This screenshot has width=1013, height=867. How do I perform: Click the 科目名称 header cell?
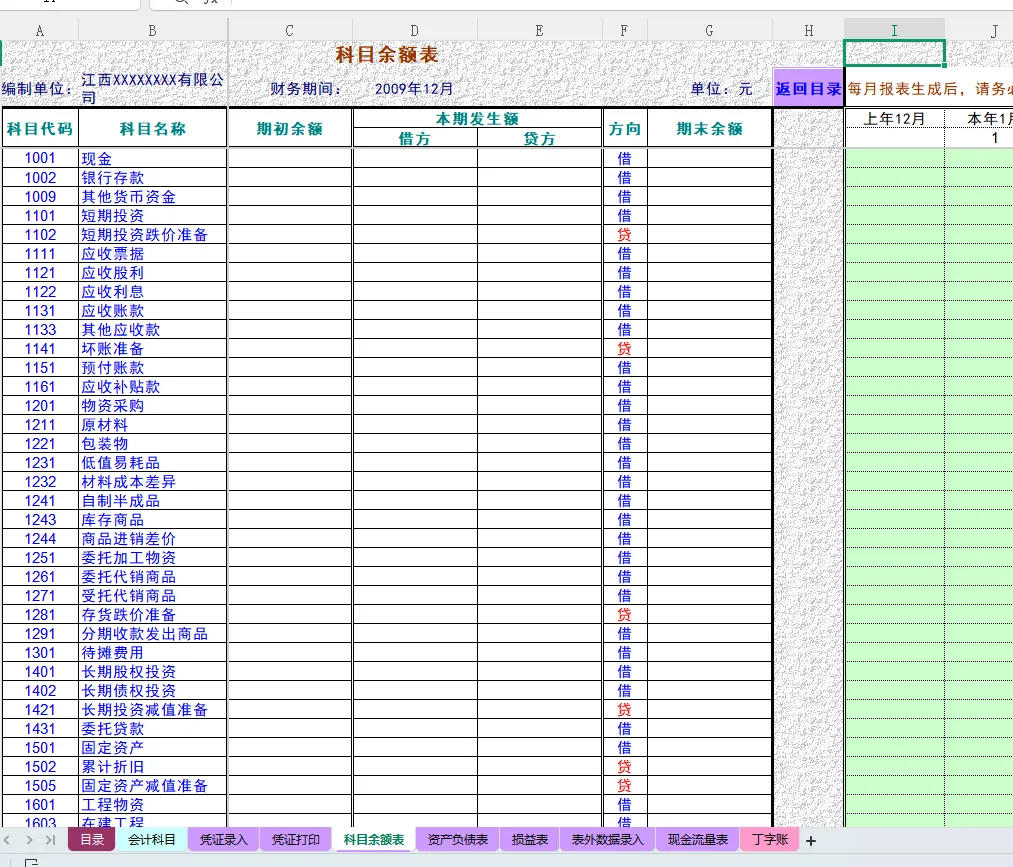coord(152,129)
